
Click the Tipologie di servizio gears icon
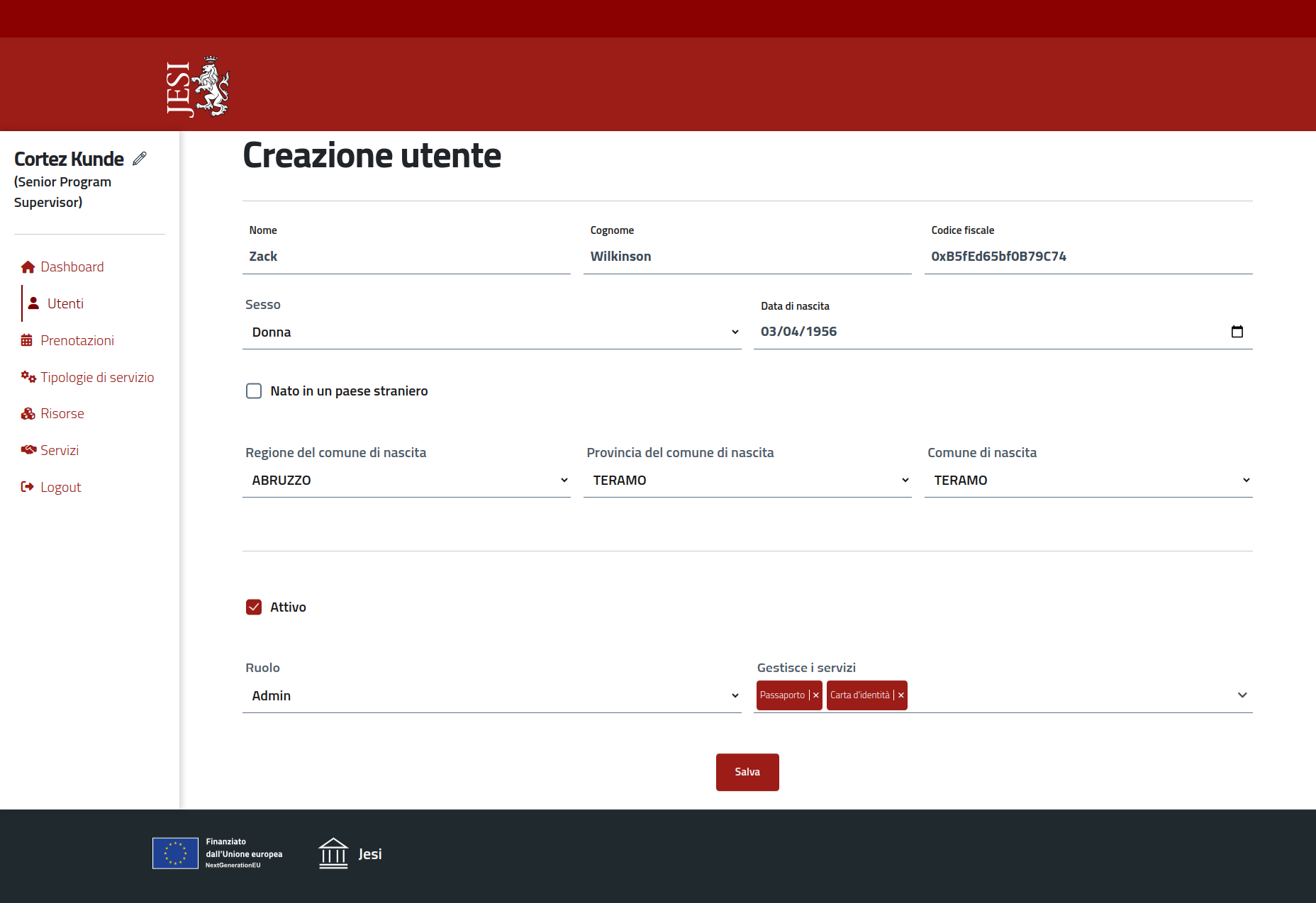click(x=28, y=377)
